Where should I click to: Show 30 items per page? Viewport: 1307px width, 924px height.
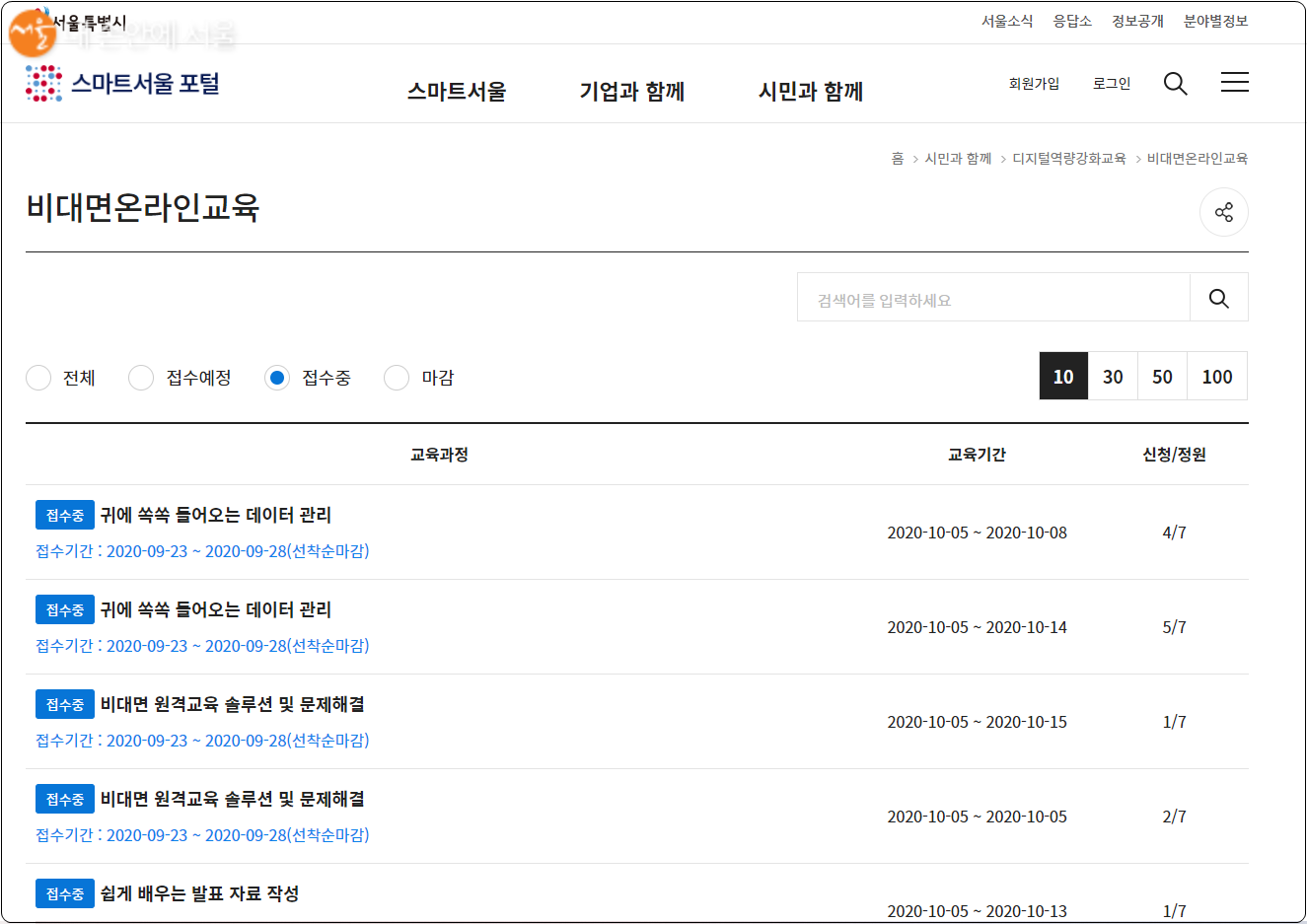coord(1113,377)
